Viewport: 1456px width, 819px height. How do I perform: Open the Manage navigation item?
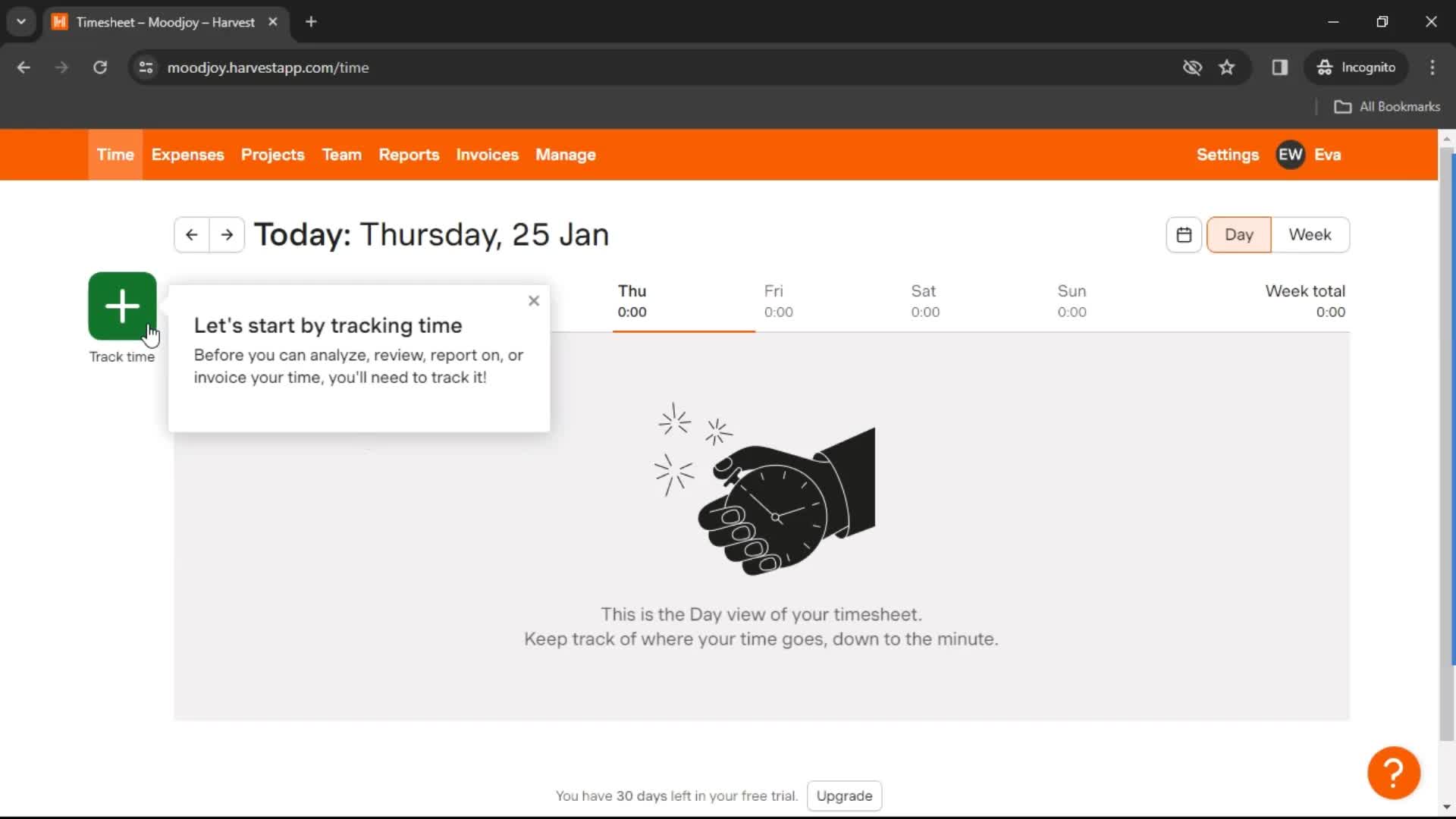pos(565,155)
